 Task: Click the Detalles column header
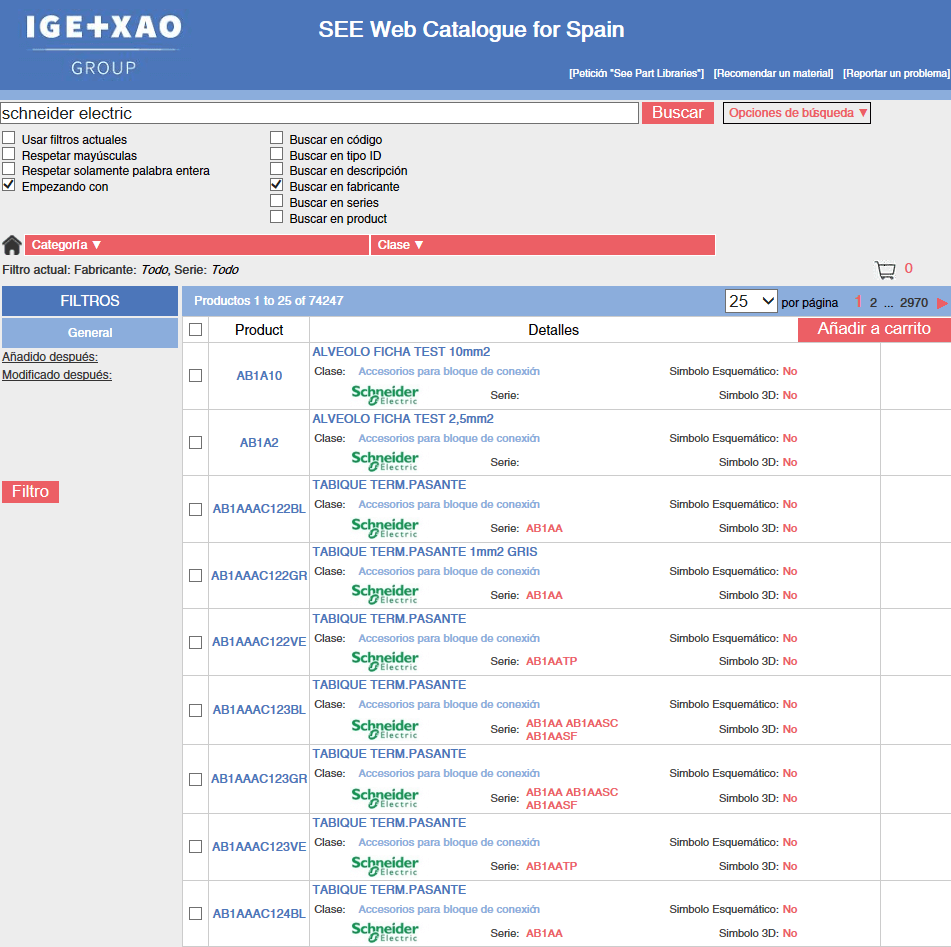553,329
